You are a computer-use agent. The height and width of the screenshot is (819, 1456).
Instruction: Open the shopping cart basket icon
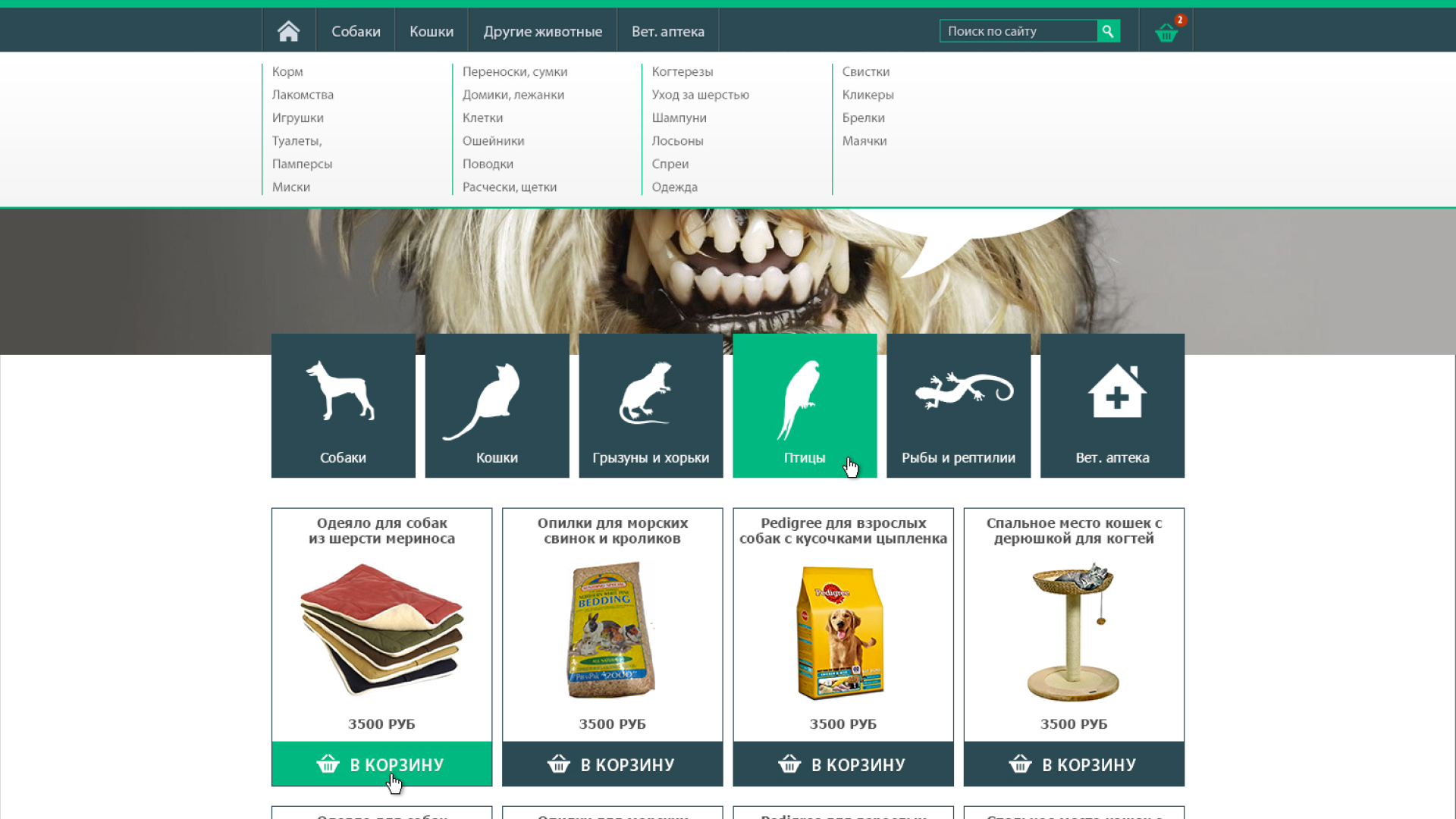[1166, 33]
